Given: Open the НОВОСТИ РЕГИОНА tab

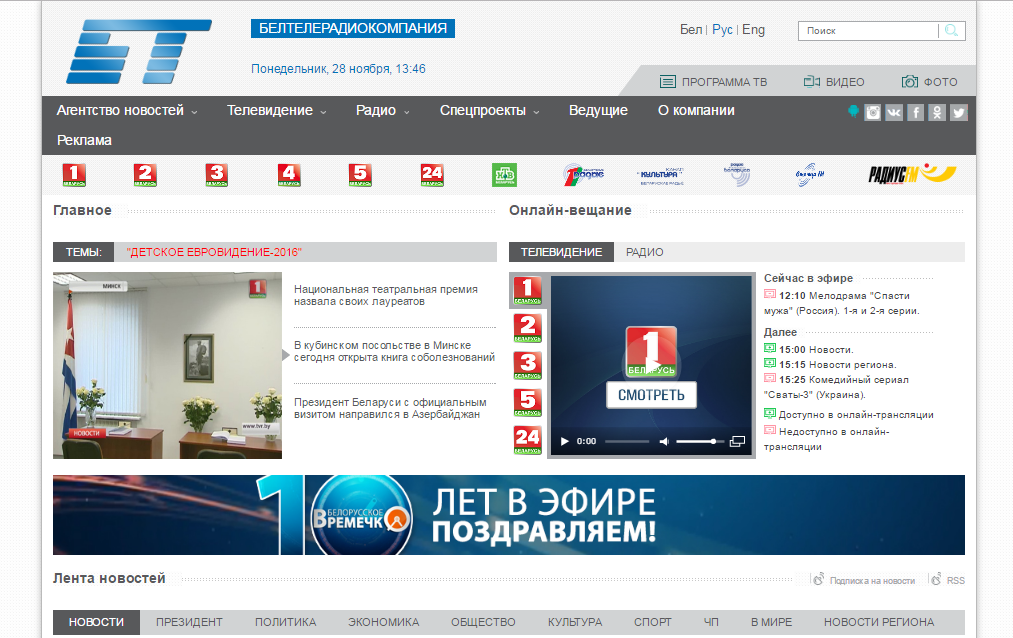Looking at the screenshot, I should click(x=879, y=622).
